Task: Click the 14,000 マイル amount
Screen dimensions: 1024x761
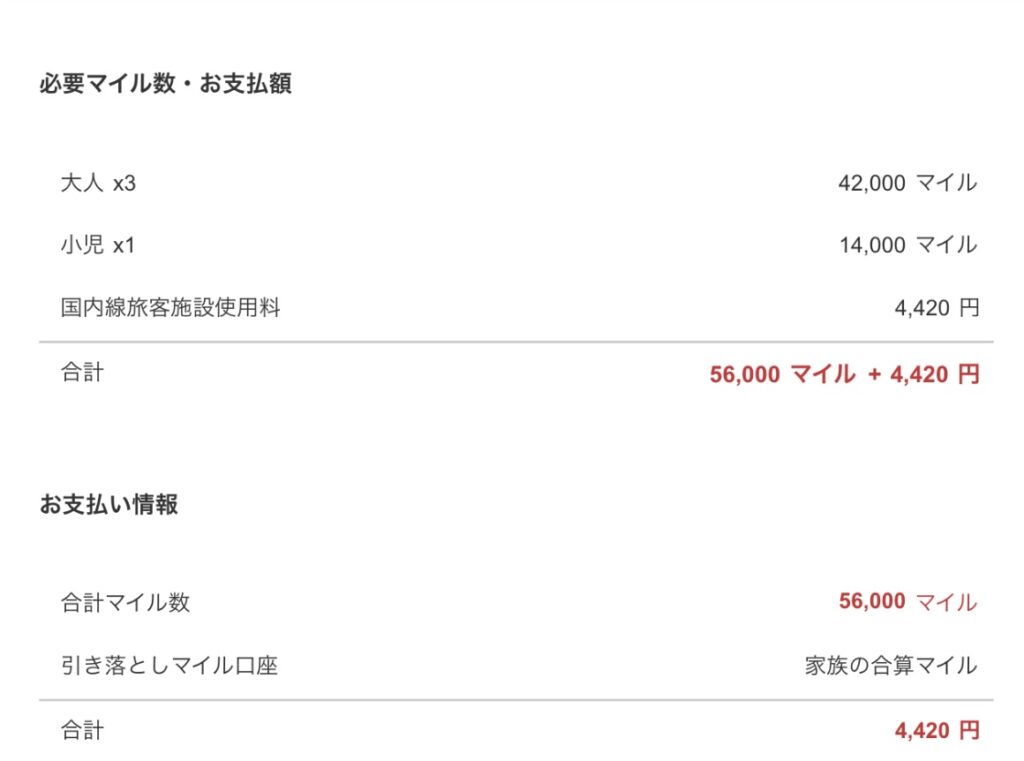Action: tap(908, 245)
